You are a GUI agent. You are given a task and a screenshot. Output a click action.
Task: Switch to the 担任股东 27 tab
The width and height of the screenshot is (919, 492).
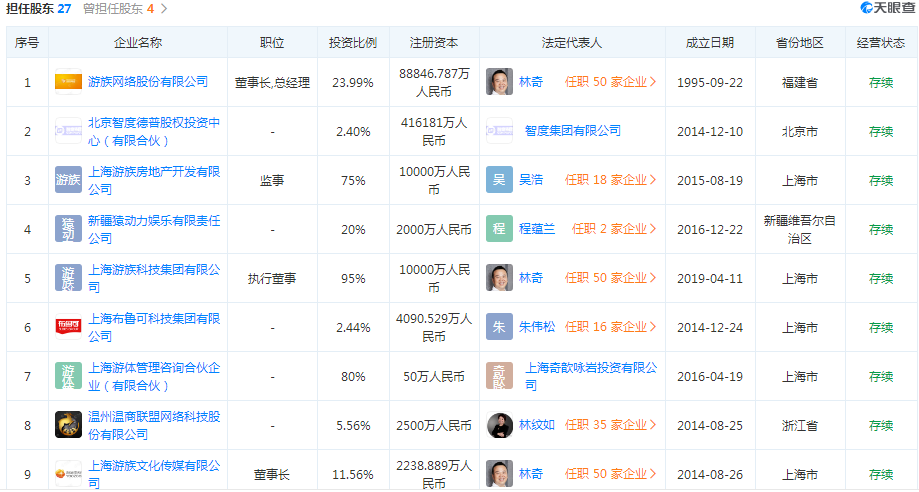click(37, 9)
